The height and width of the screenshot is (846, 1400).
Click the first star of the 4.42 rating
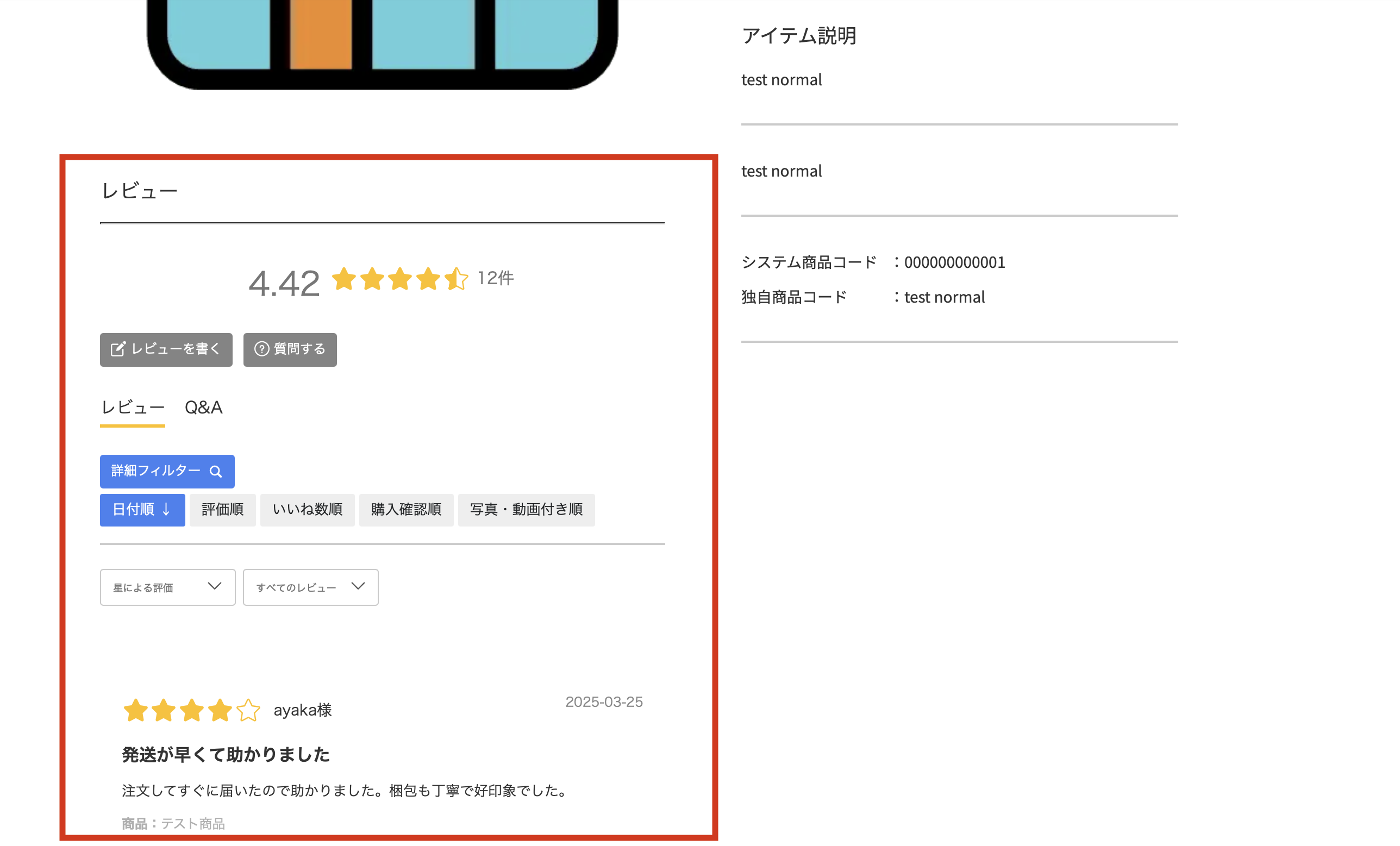(x=343, y=279)
